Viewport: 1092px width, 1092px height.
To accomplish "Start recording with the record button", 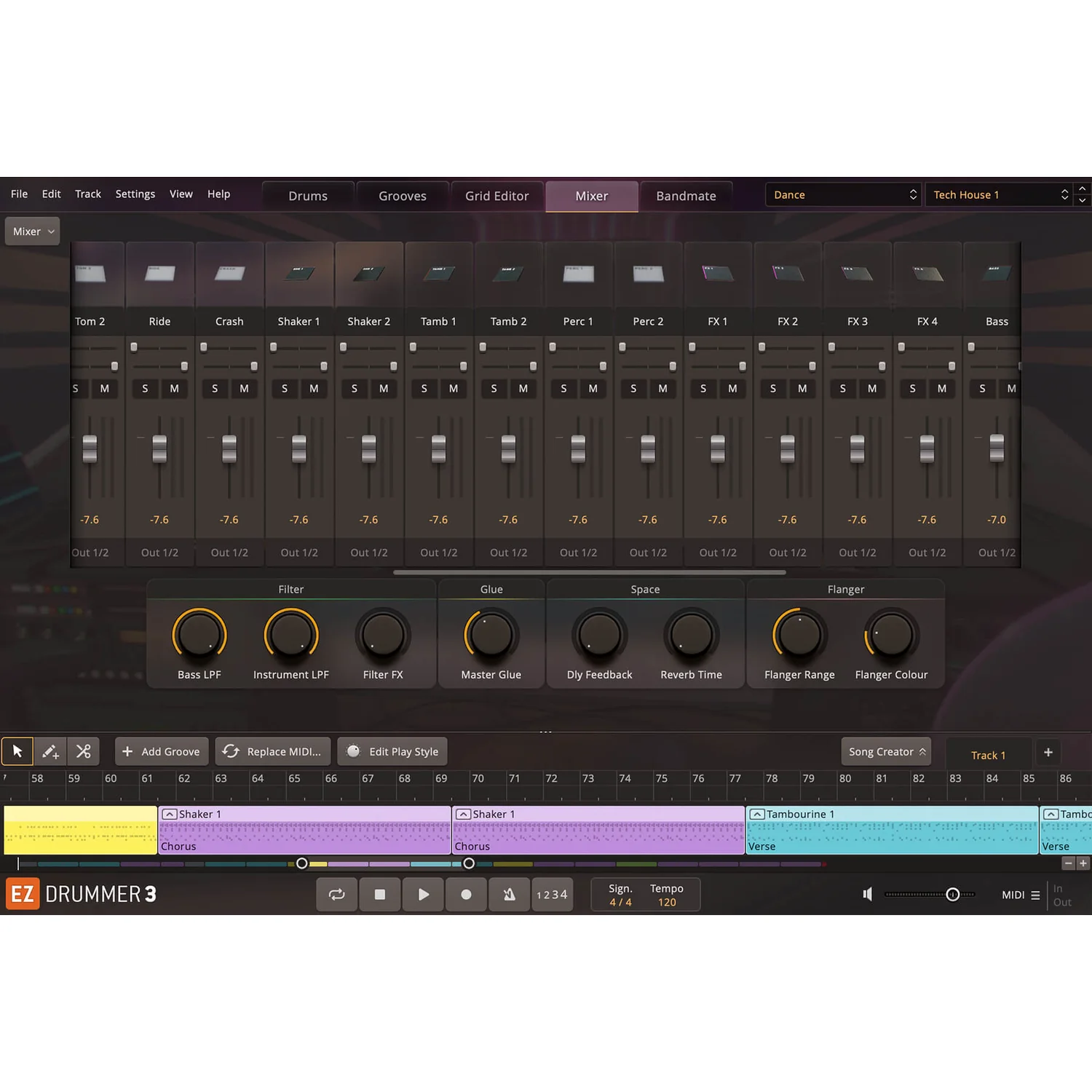I will [x=466, y=895].
